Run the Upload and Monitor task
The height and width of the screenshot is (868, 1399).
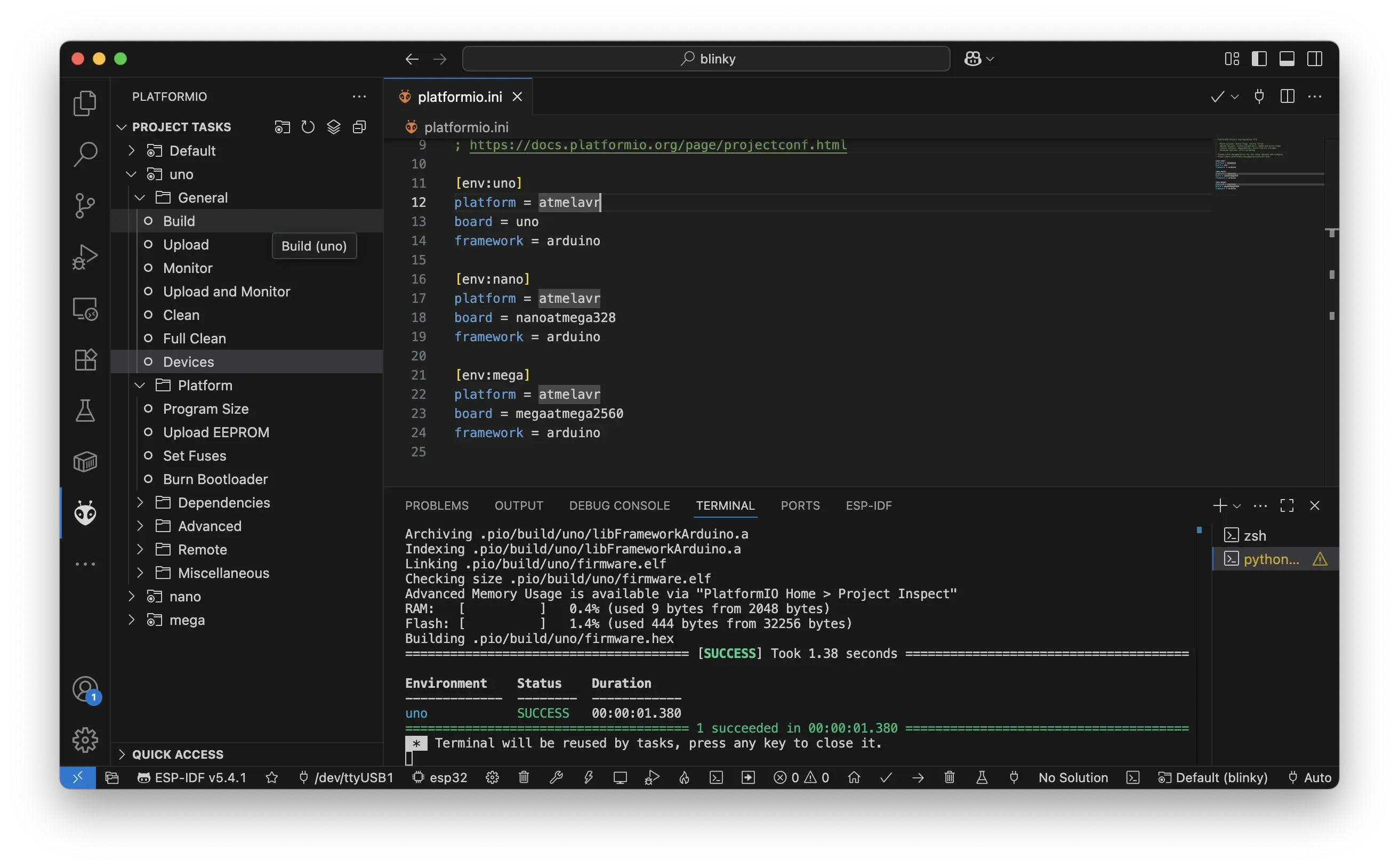point(226,292)
